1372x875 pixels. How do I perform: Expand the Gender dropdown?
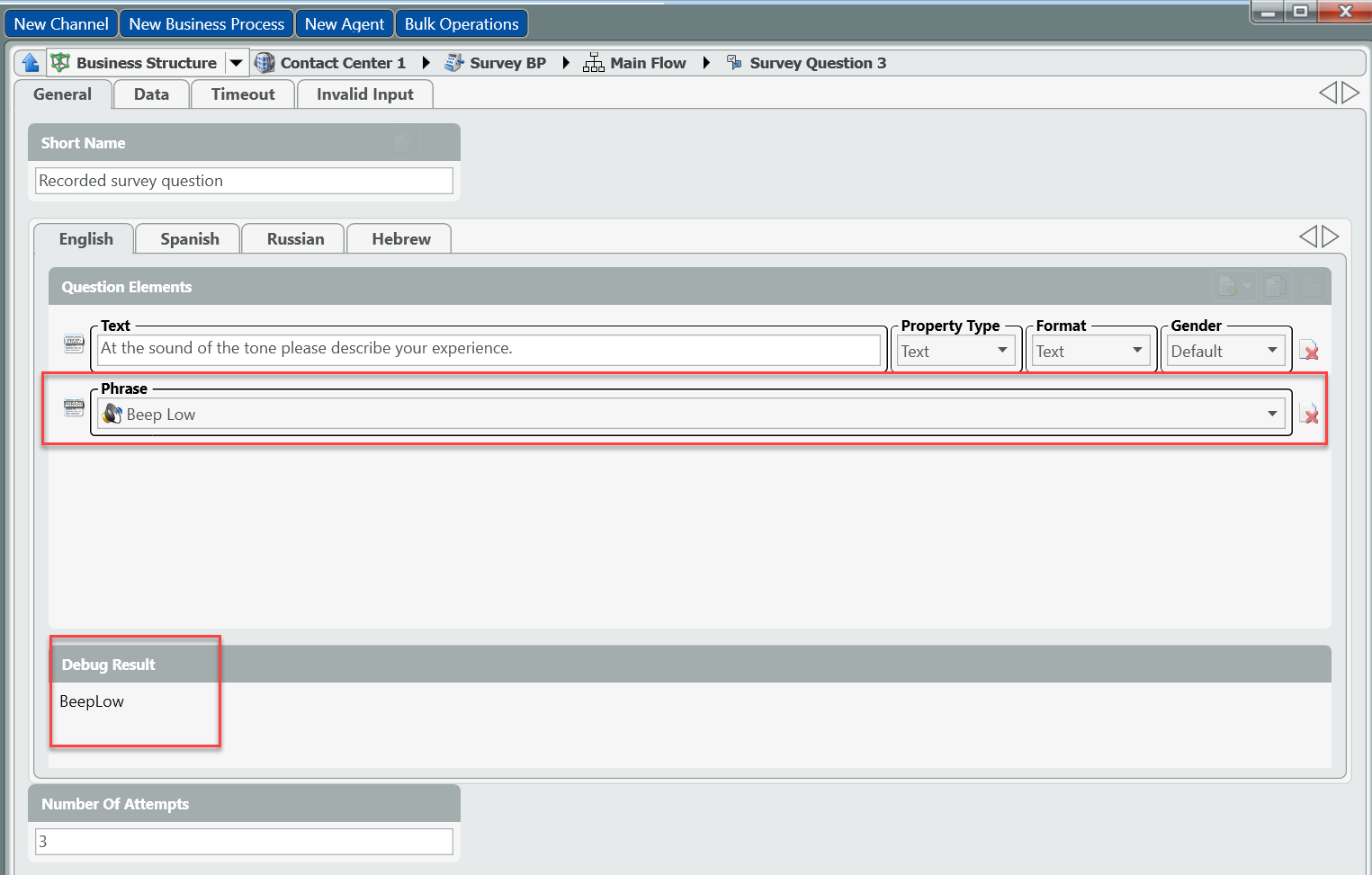(x=1271, y=351)
